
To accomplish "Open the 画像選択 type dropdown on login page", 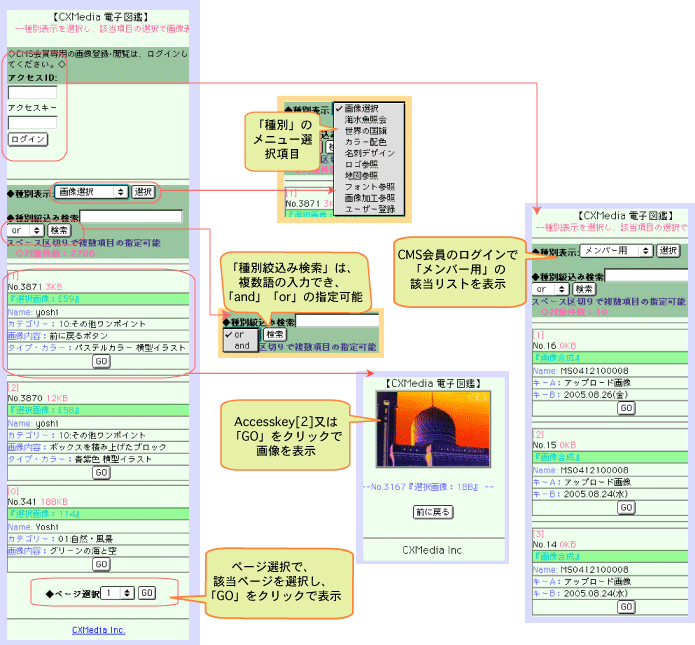I will point(92,192).
